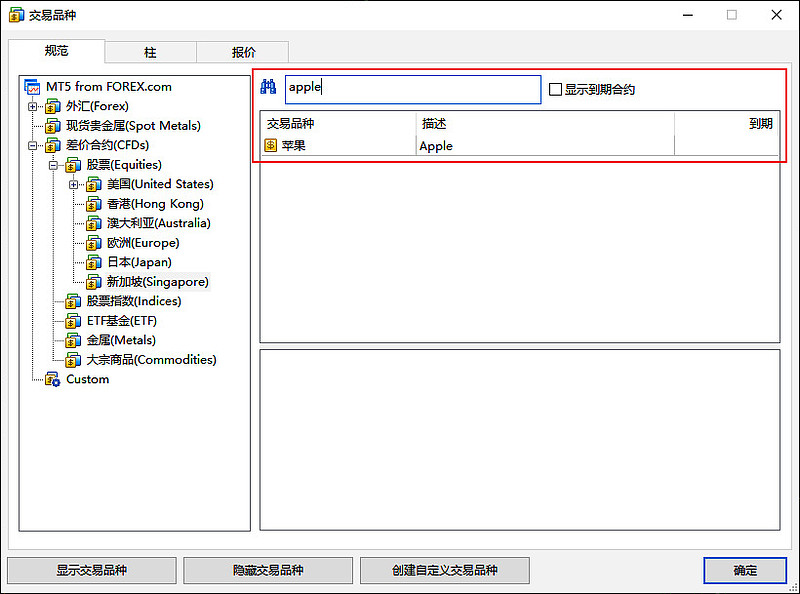Sort by the 到期 column header
Screen dimensions: 800x594
(x=727, y=123)
